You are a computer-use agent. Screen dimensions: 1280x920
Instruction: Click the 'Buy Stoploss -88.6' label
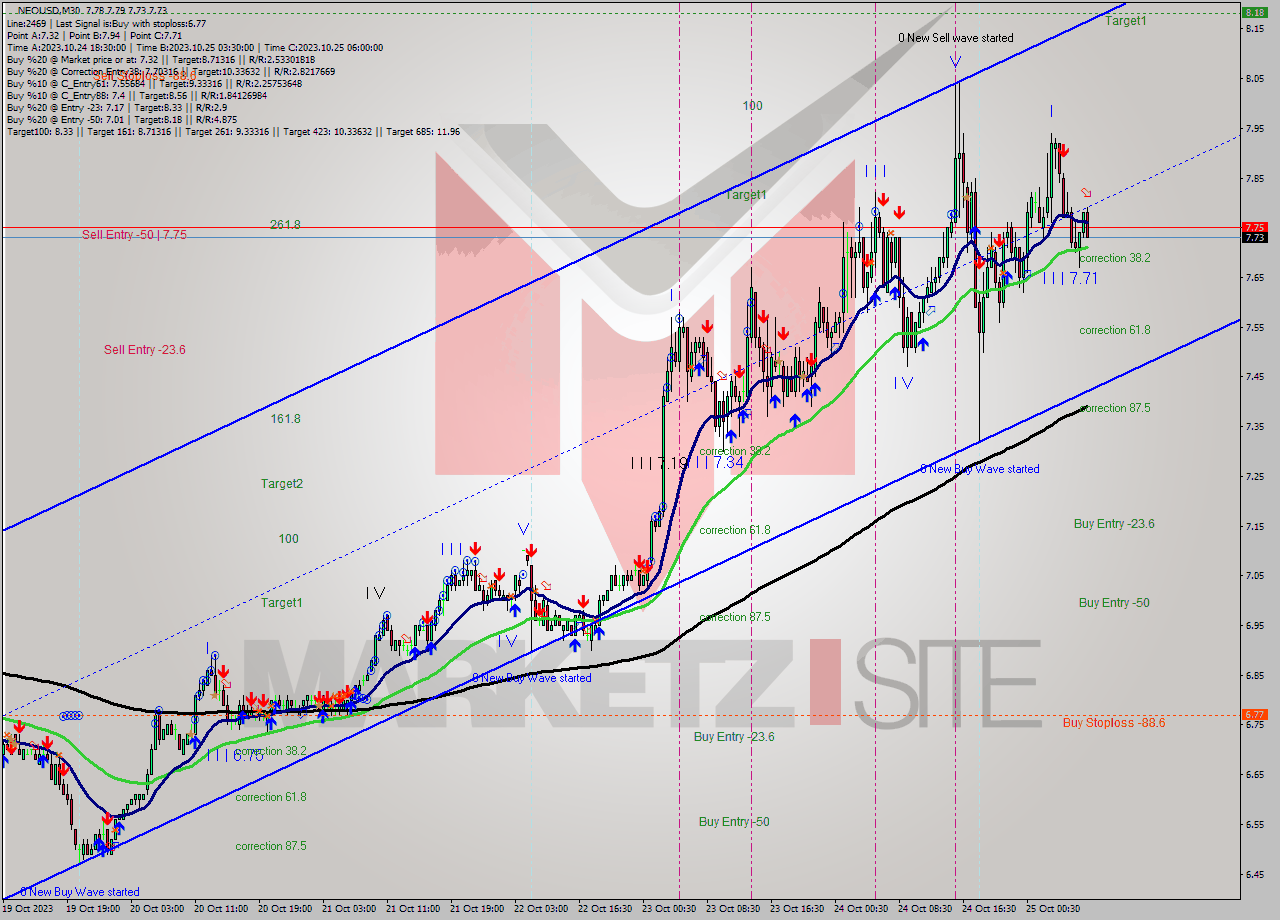tap(1113, 722)
